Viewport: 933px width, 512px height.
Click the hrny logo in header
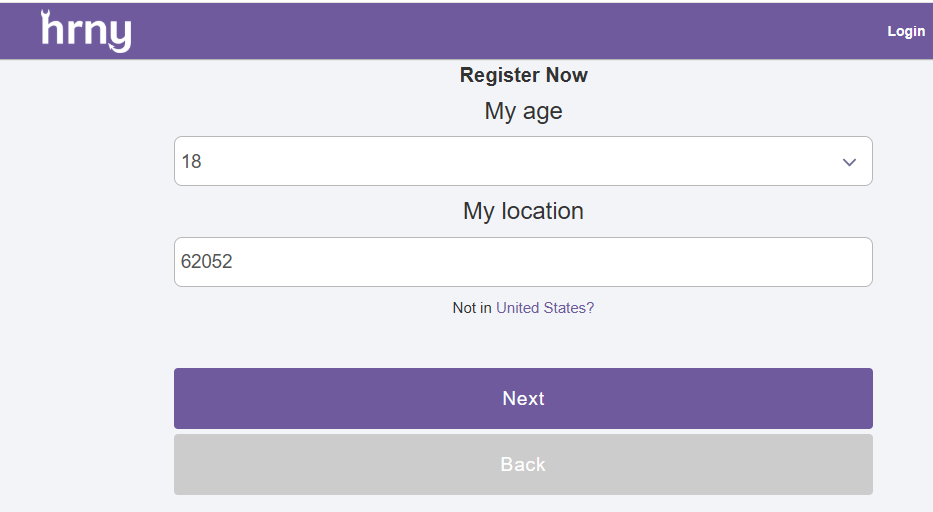[86, 32]
